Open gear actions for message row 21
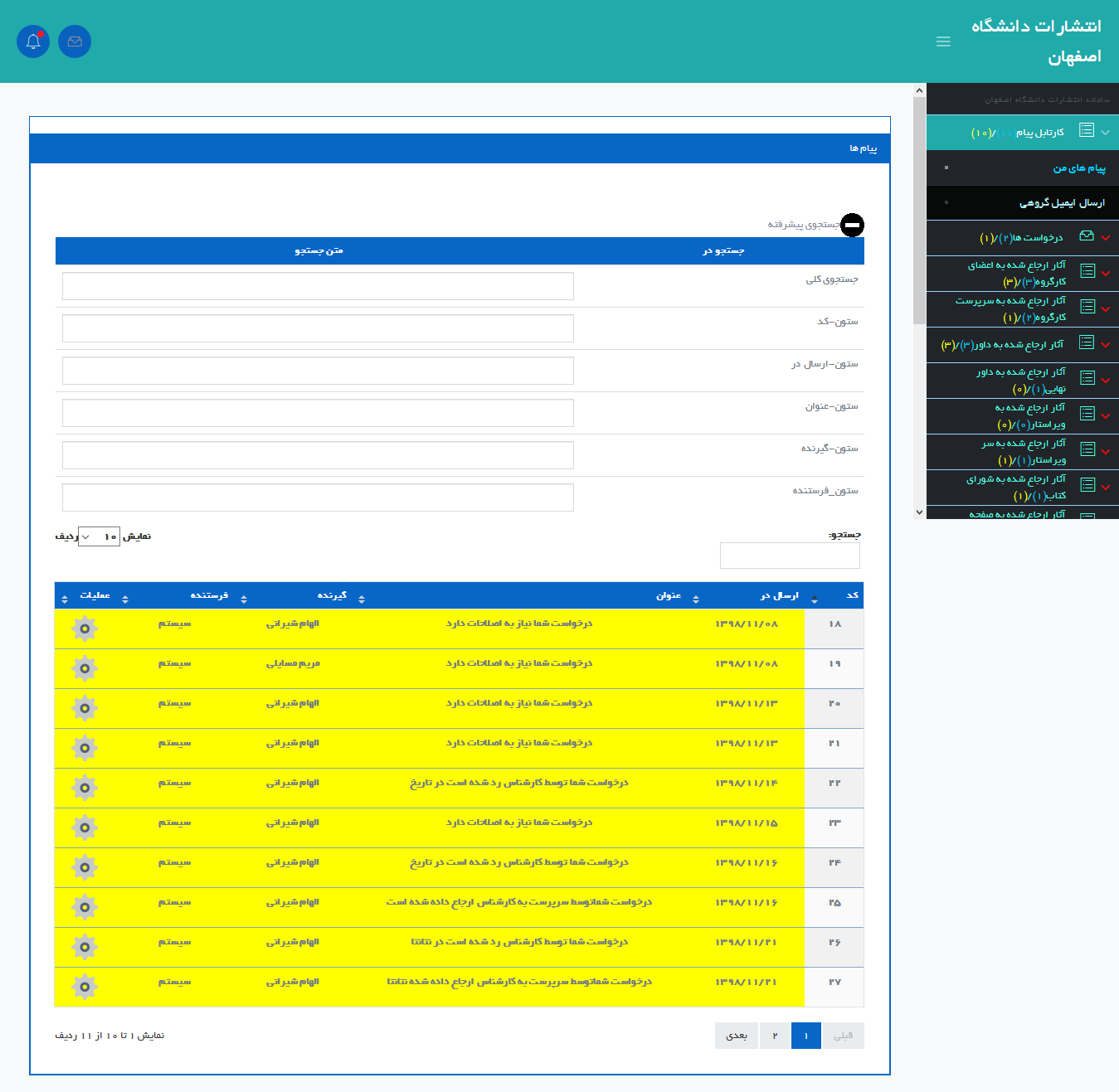This screenshot has height=1092, width=1119. (85, 748)
